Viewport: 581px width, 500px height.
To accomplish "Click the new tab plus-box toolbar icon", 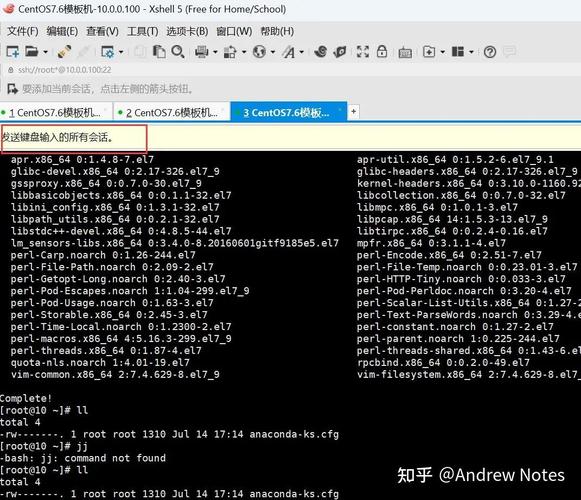I will point(429,52).
